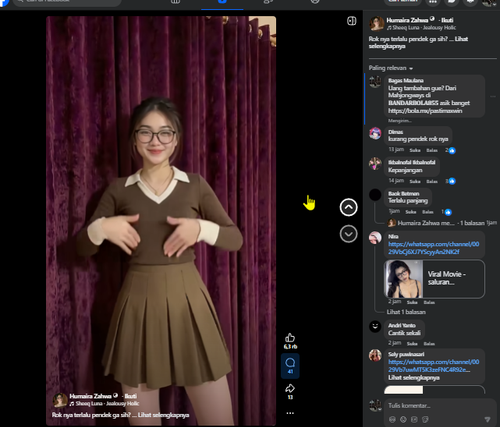Open Back Betmen commenter name
Screen dimensions: 500x427
404,194
